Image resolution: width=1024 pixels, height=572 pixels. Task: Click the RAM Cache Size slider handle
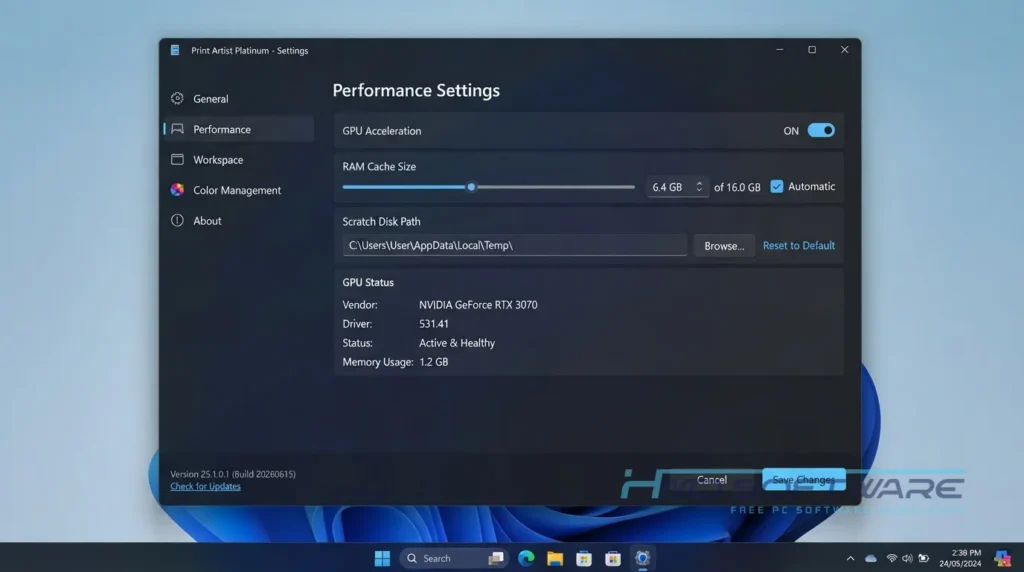click(x=471, y=187)
